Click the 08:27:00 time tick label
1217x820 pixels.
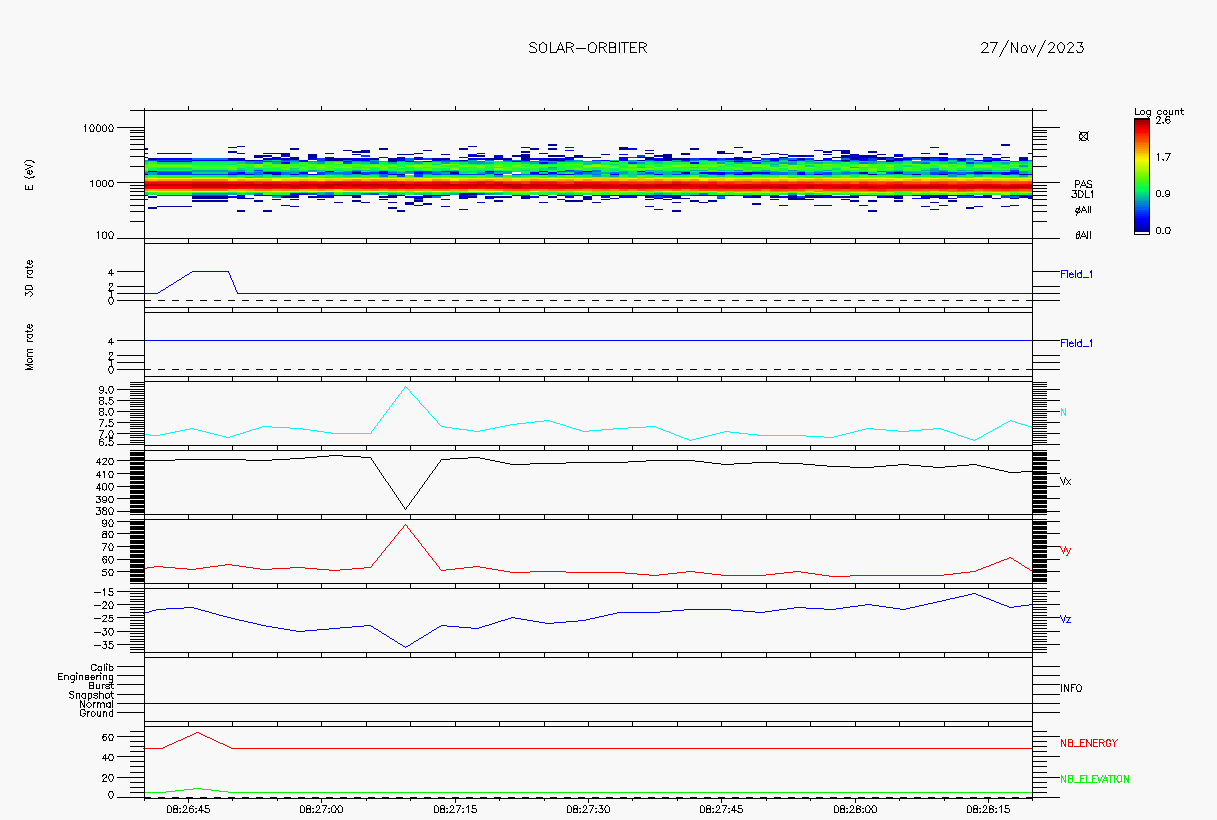pyautogui.click(x=322, y=808)
